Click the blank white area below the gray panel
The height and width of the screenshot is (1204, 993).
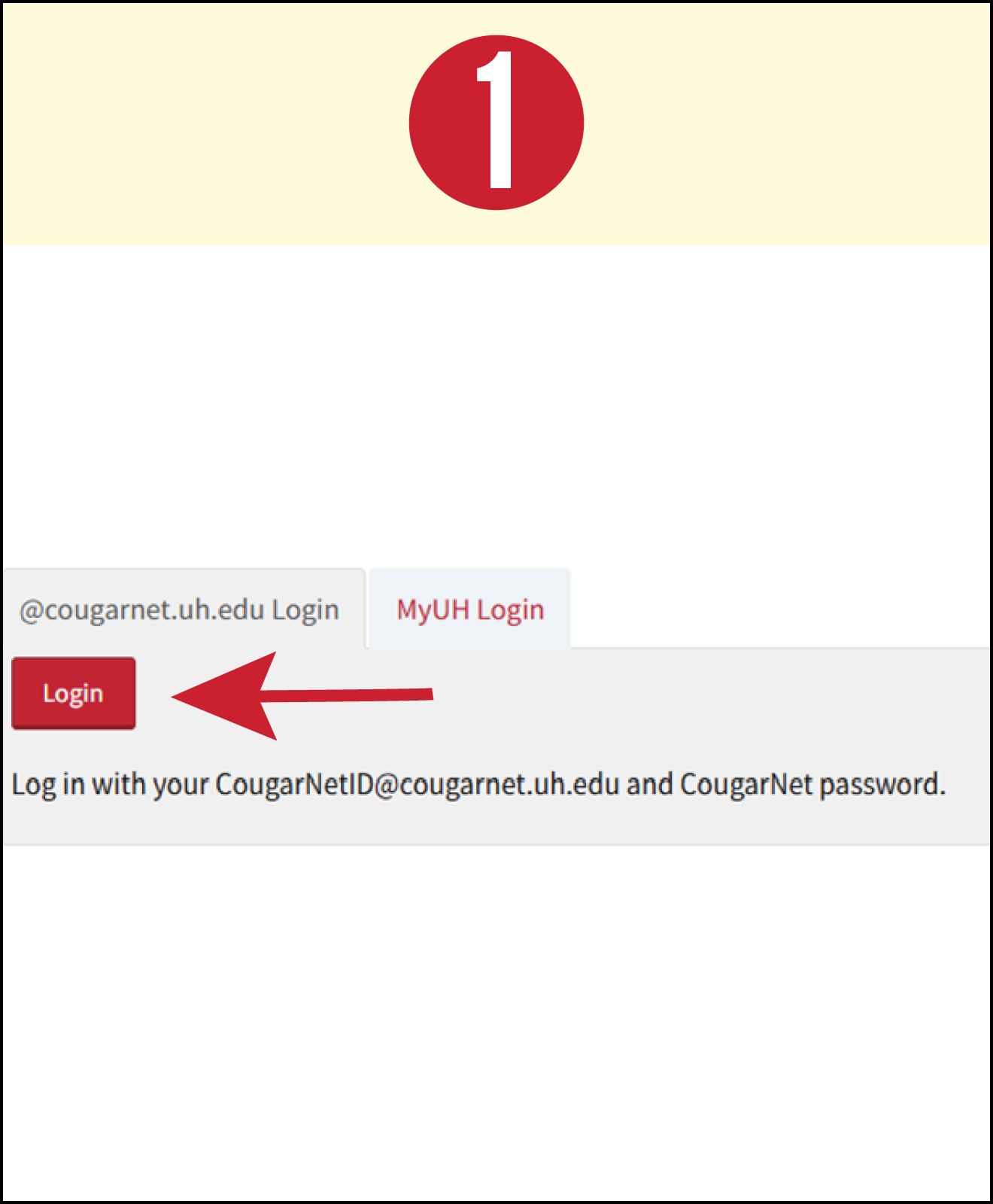click(496, 1022)
